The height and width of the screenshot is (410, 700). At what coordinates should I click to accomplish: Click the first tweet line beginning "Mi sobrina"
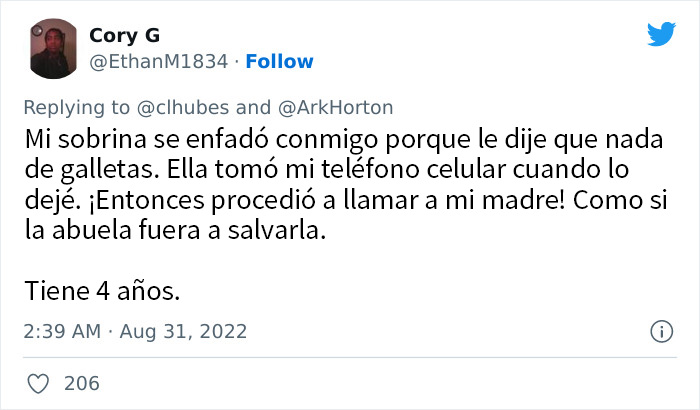point(344,139)
